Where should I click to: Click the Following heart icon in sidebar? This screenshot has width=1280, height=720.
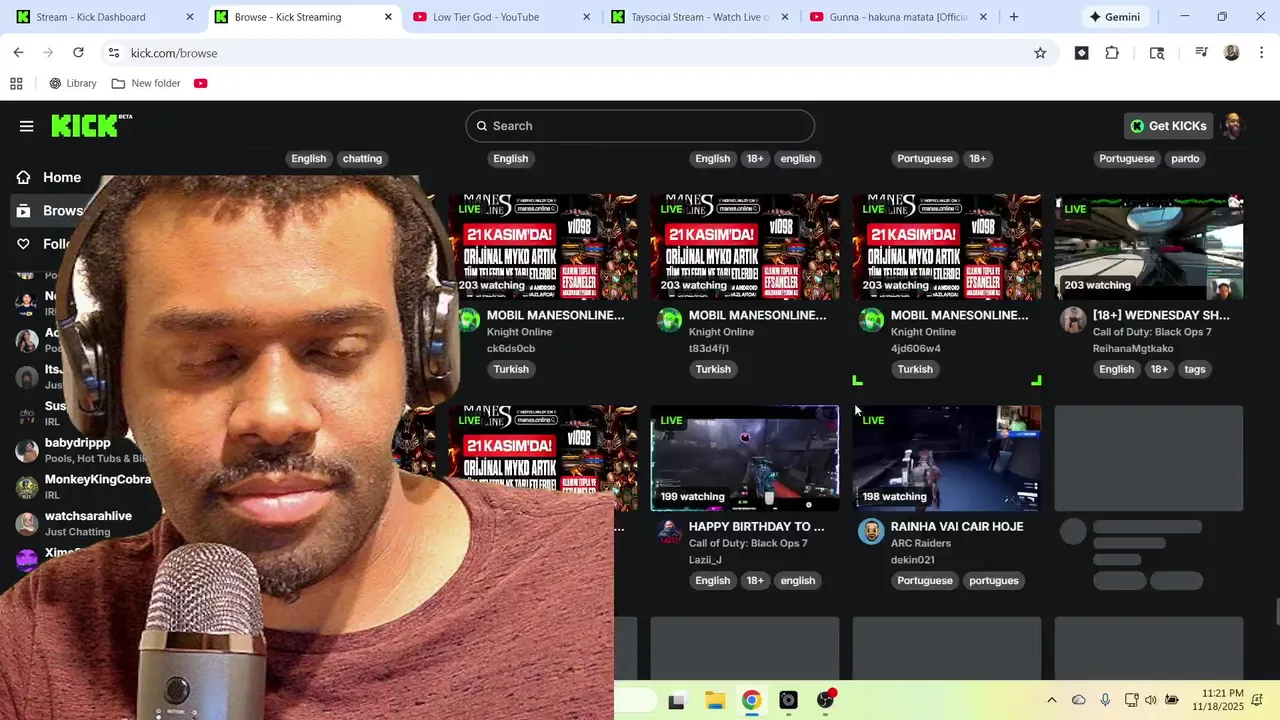(23, 244)
